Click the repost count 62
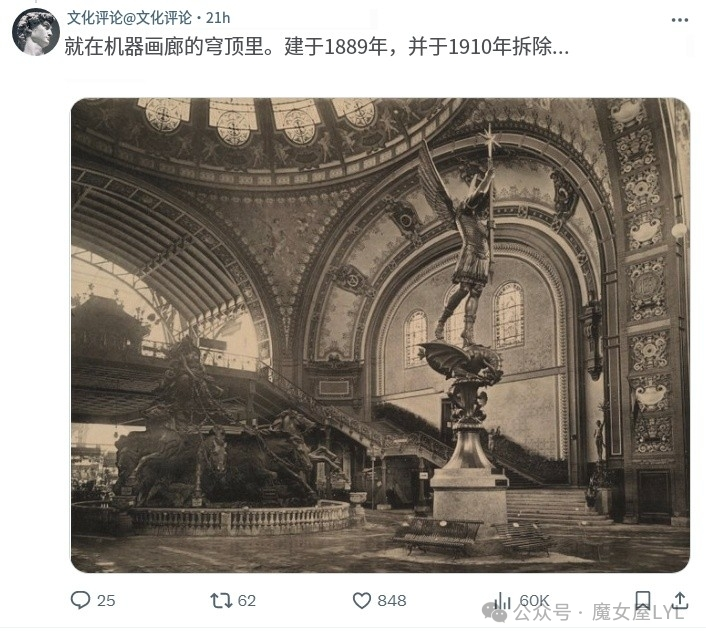This screenshot has width=706, height=640. tap(247, 600)
